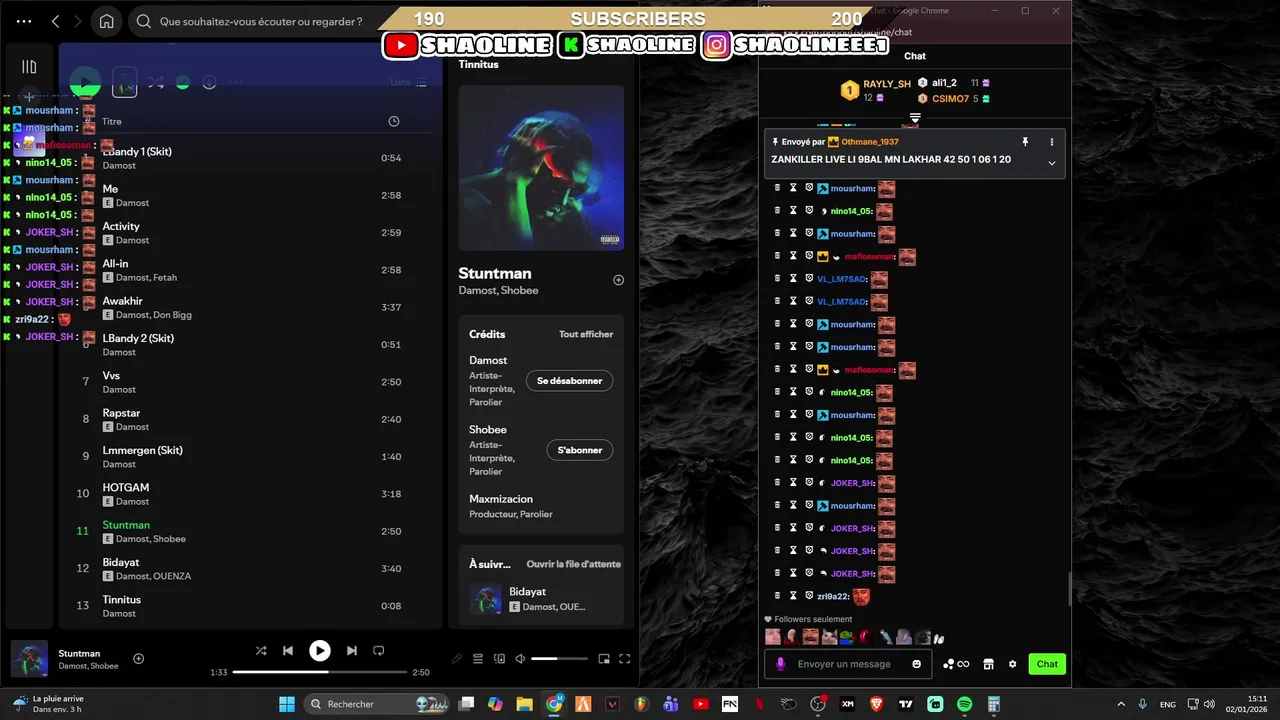Skip to next track

click(351, 650)
